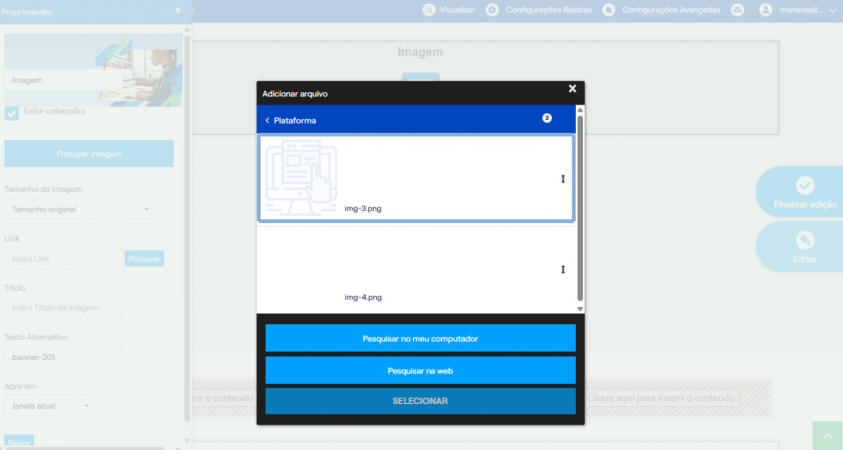This screenshot has height=450, width=843.
Task: Expand the marianasil user menu arrow
Action: click(x=833, y=10)
